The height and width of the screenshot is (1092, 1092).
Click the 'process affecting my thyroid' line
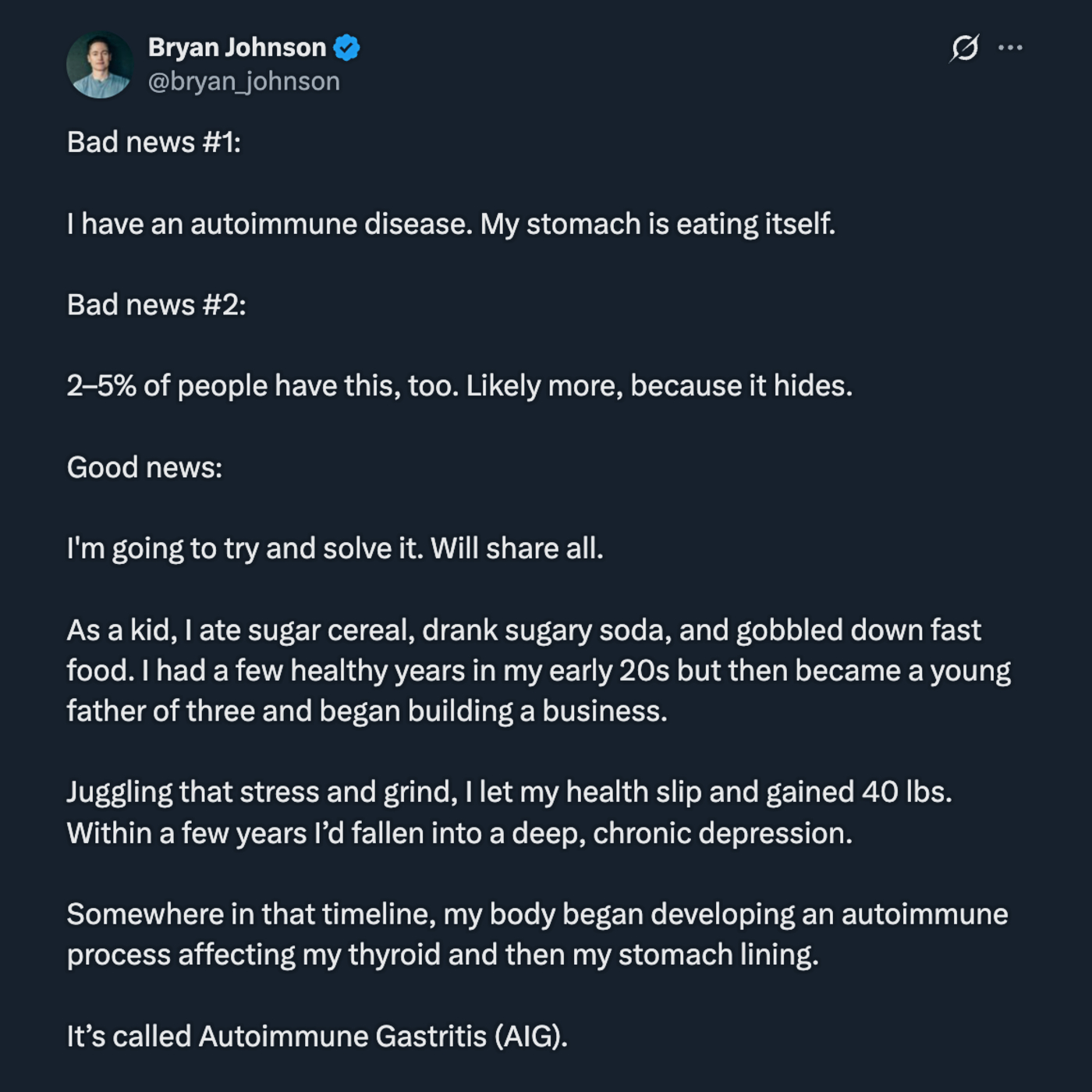point(443,955)
